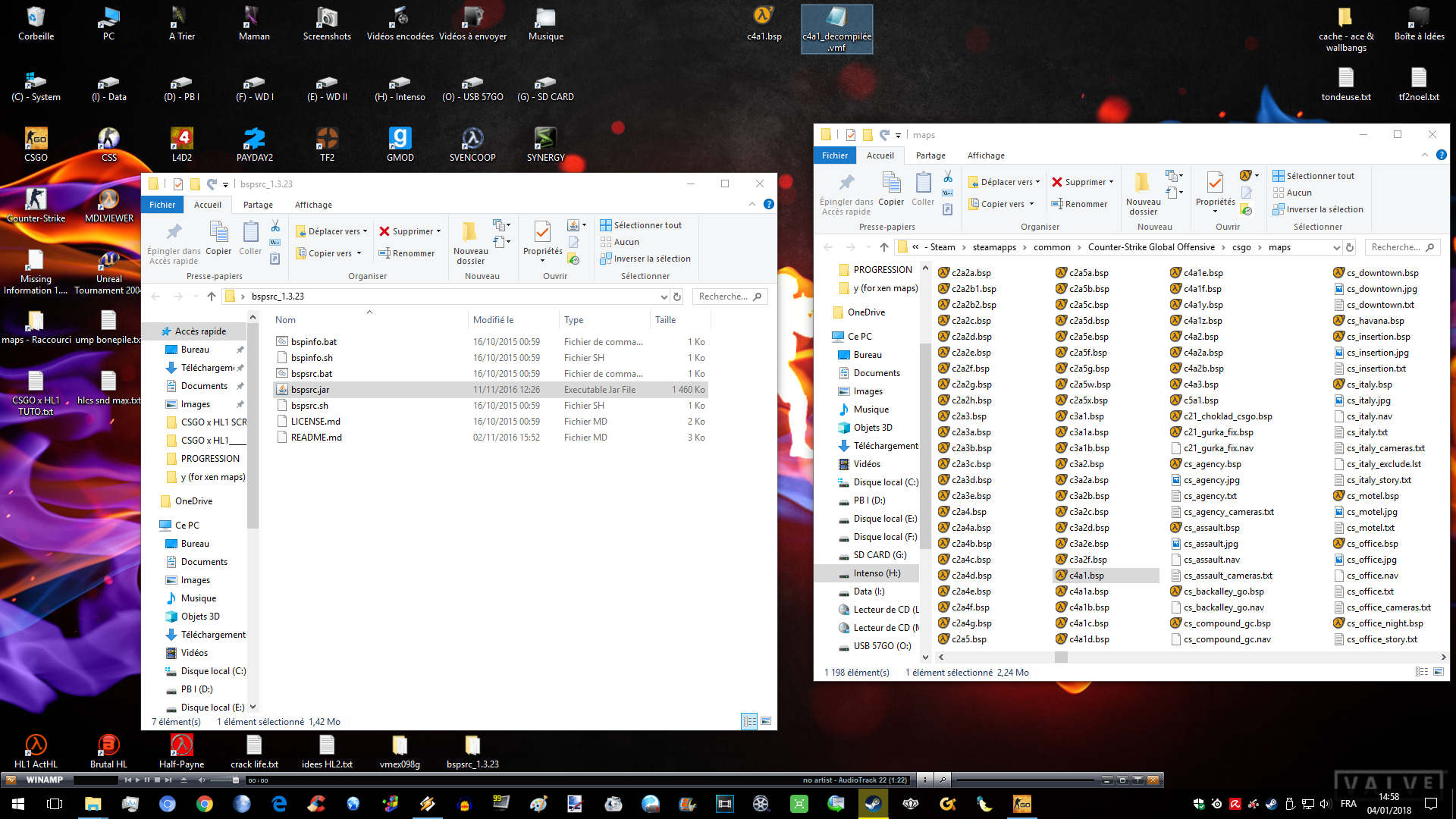Viewport: 1456px width, 819px height.
Task: Toggle Winamp mute speaker icon
Action: pos(202,780)
